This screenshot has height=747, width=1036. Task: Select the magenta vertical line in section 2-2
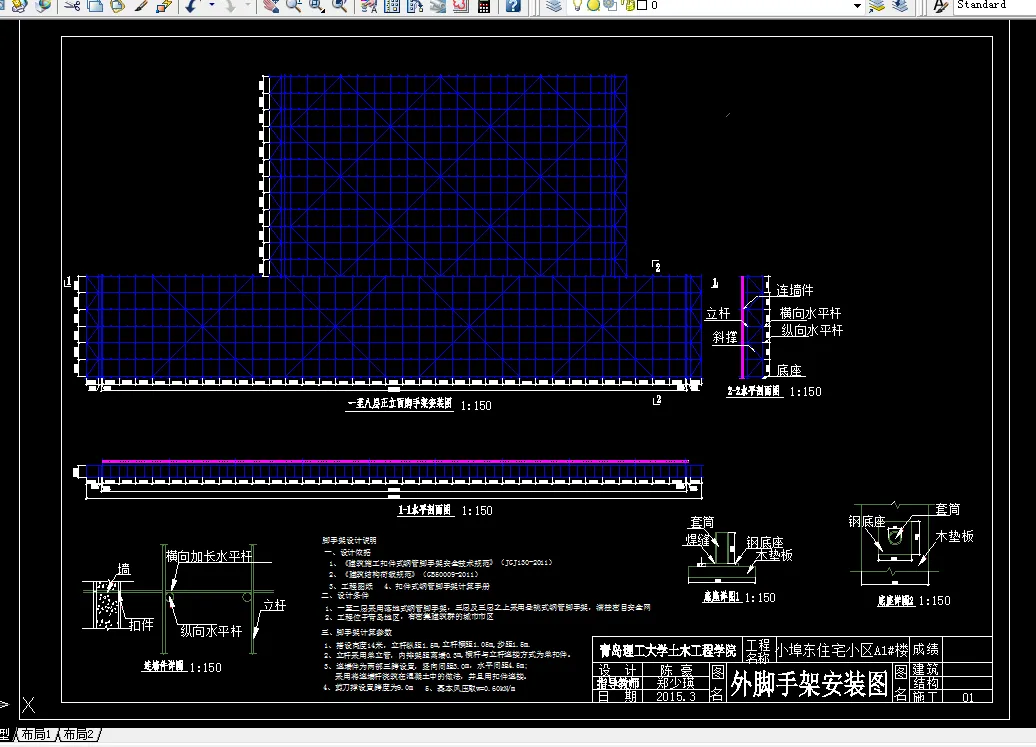743,327
